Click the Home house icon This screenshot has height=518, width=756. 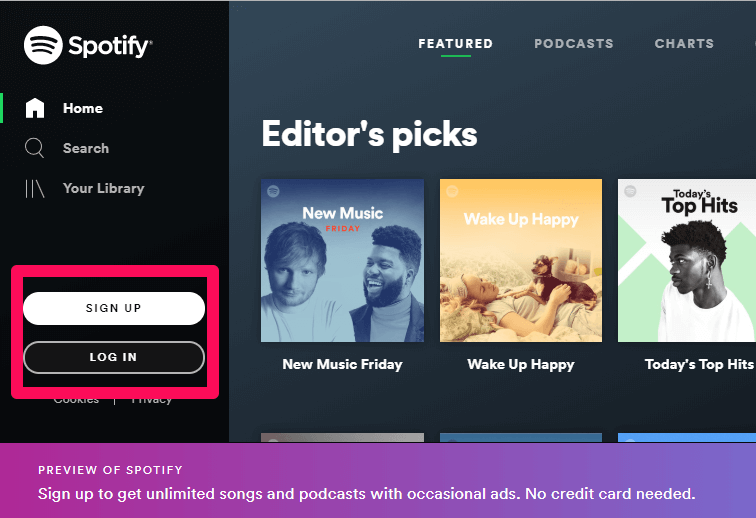click(x=35, y=108)
